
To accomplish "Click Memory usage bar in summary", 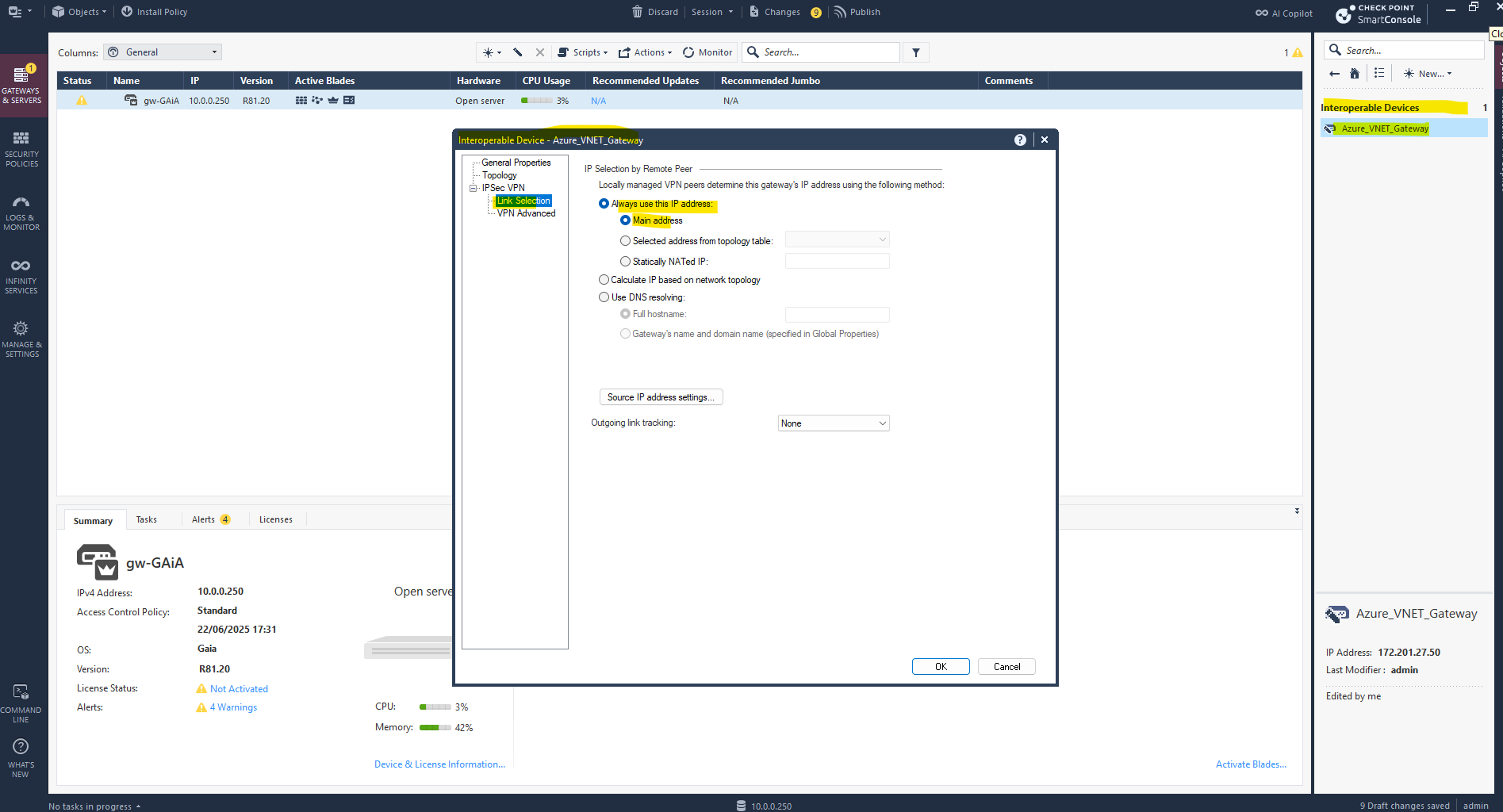I will tap(435, 727).
